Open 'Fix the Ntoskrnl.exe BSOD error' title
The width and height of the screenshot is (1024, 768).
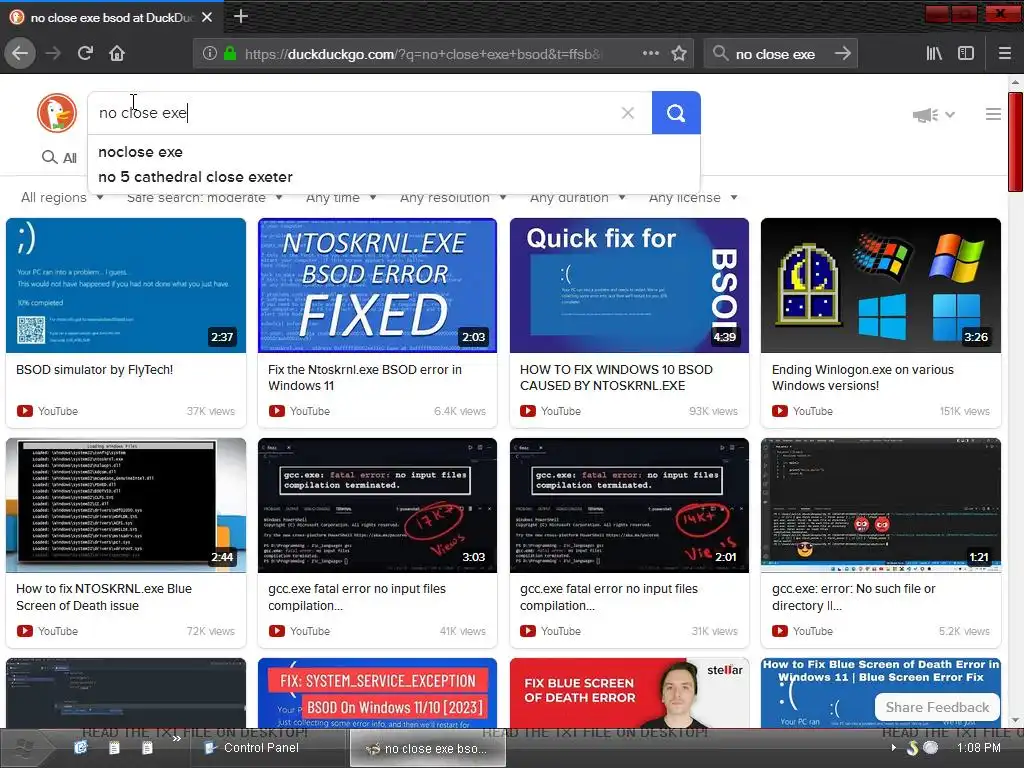[x=365, y=377]
